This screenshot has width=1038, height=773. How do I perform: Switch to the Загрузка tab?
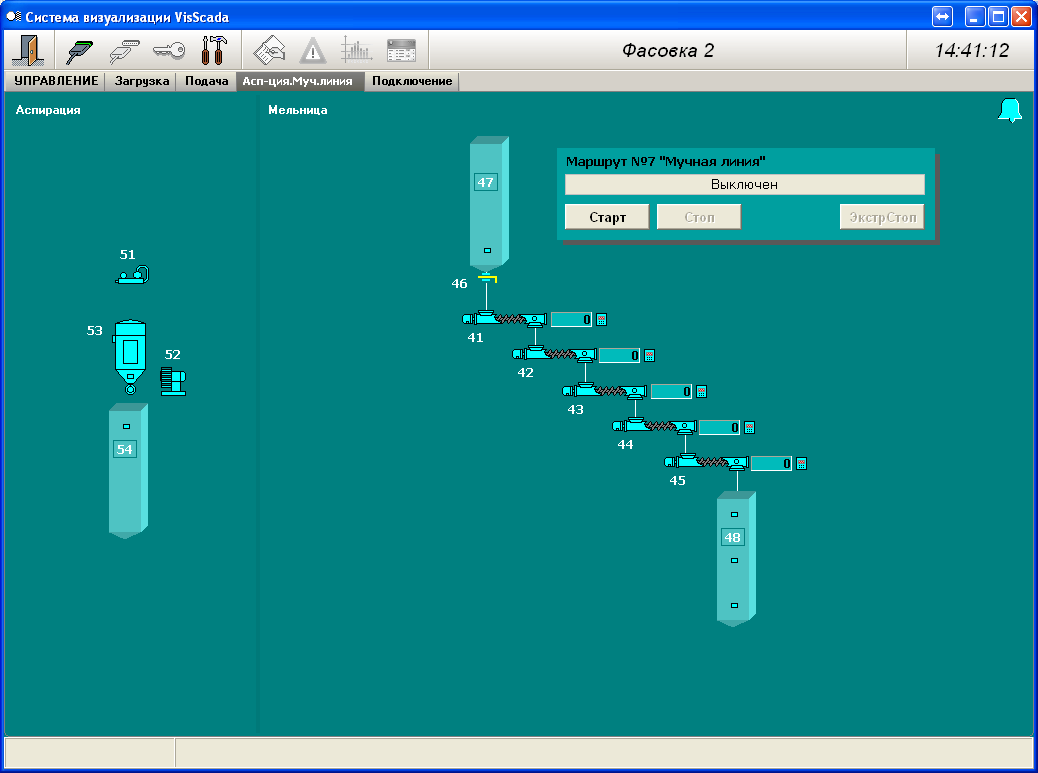coord(141,81)
